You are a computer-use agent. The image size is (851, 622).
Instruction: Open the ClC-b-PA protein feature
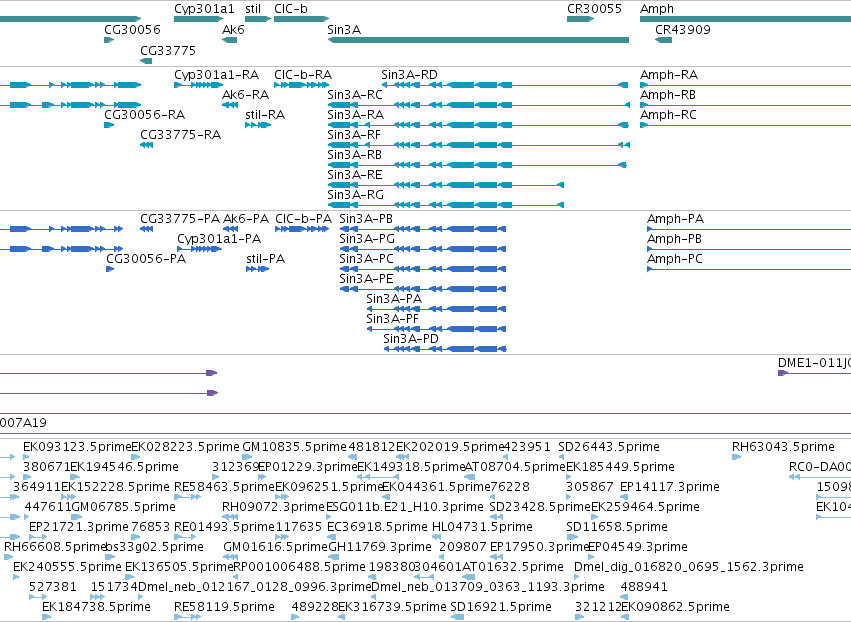pyautogui.click(x=302, y=229)
